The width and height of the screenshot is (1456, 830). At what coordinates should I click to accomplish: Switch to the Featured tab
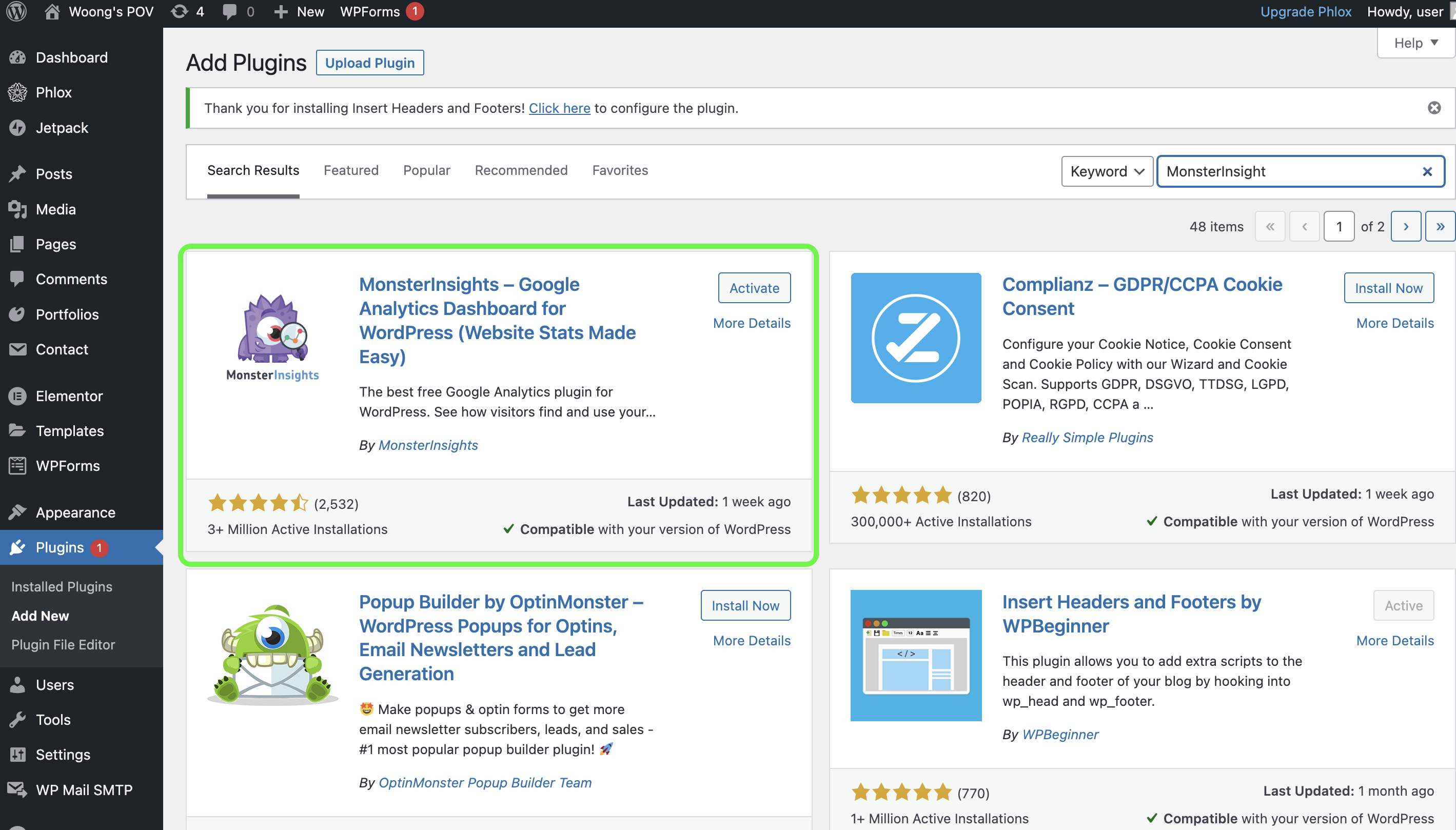click(x=350, y=170)
